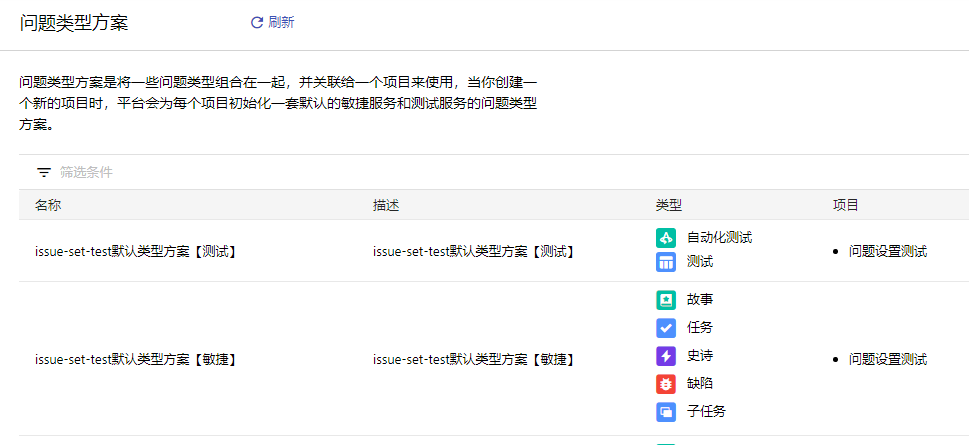969x445 pixels.
Task: Click the green 故事 type icon
Action: [666, 300]
